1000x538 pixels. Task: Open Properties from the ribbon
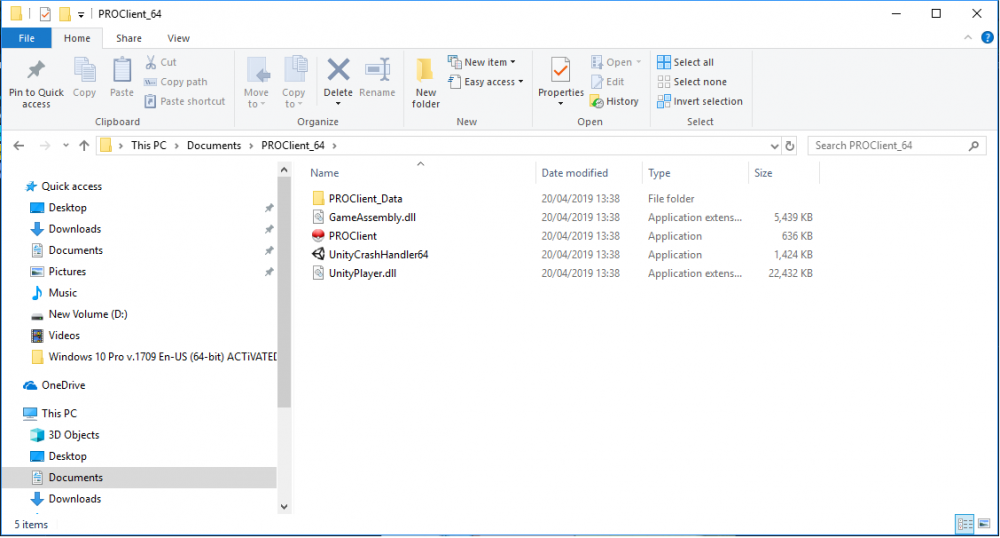(560, 71)
